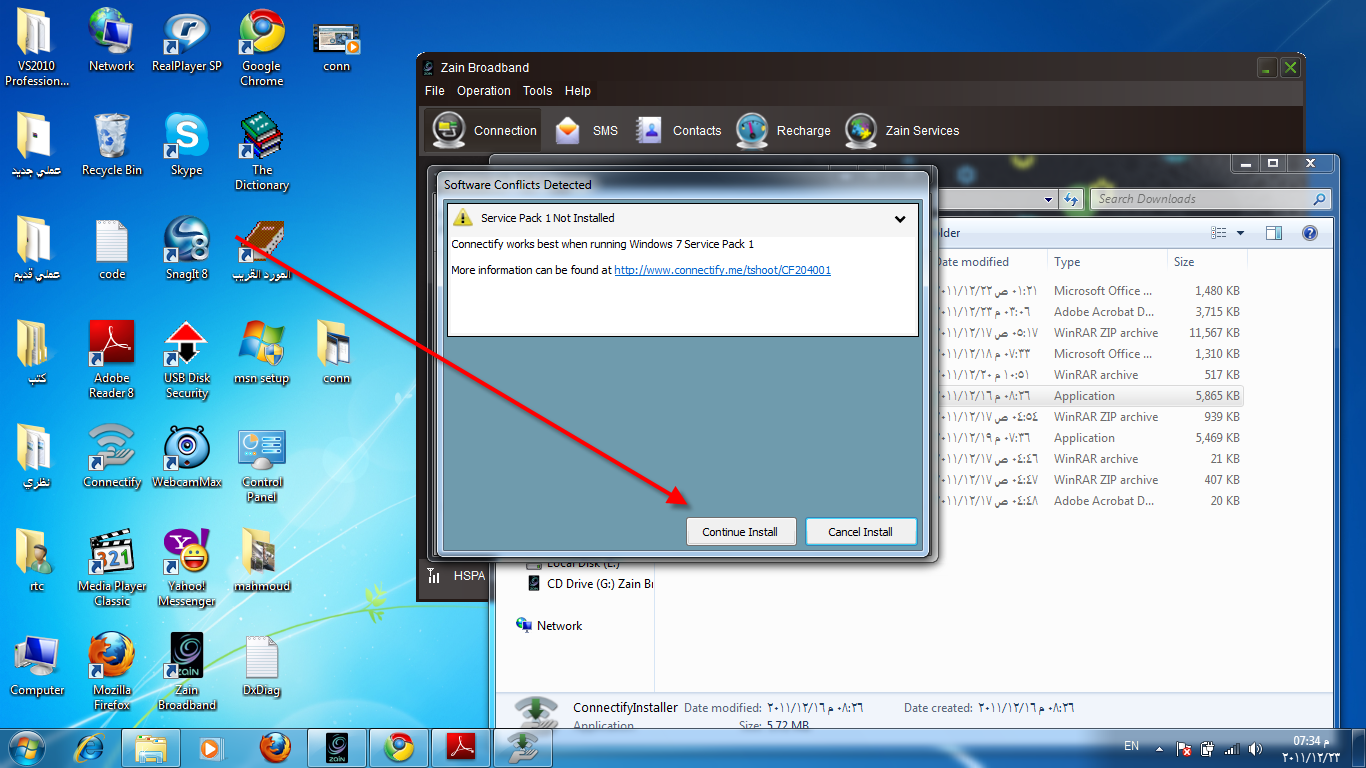
Task: Select the code text file on desktop
Action: (x=112, y=248)
